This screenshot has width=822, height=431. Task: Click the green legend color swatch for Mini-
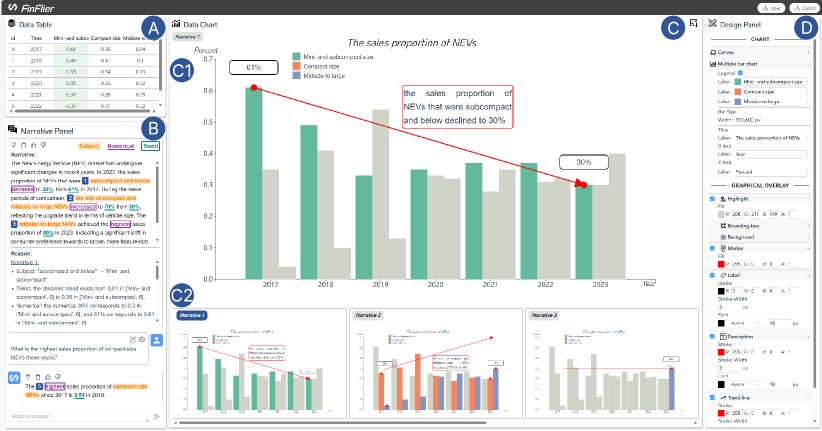pos(738,82)
